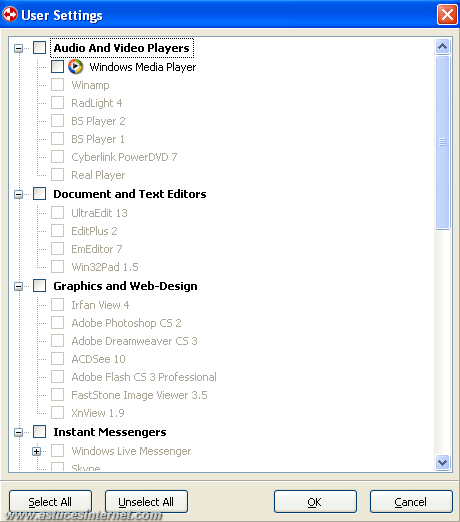Click the scrollbar down arrow
Screen dimensions: 460x522
point(442,462)
